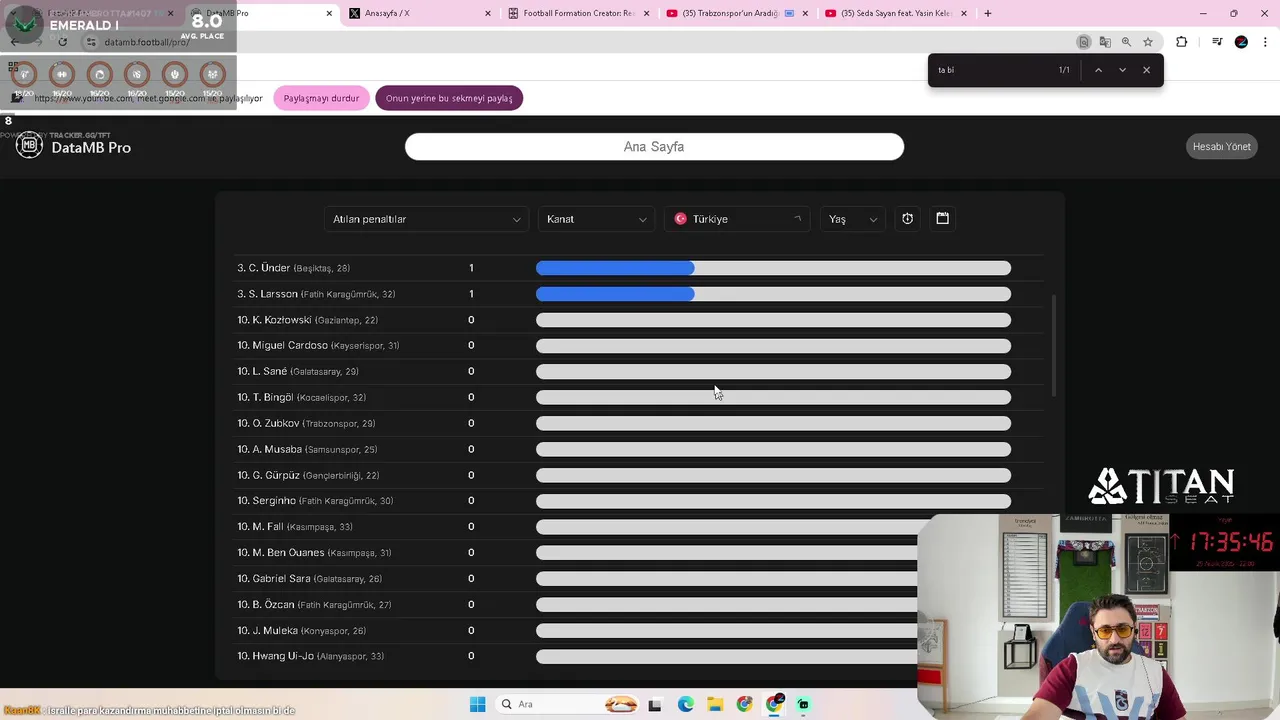Click the DataMB Pro logo icon

(x=29, y=146)
